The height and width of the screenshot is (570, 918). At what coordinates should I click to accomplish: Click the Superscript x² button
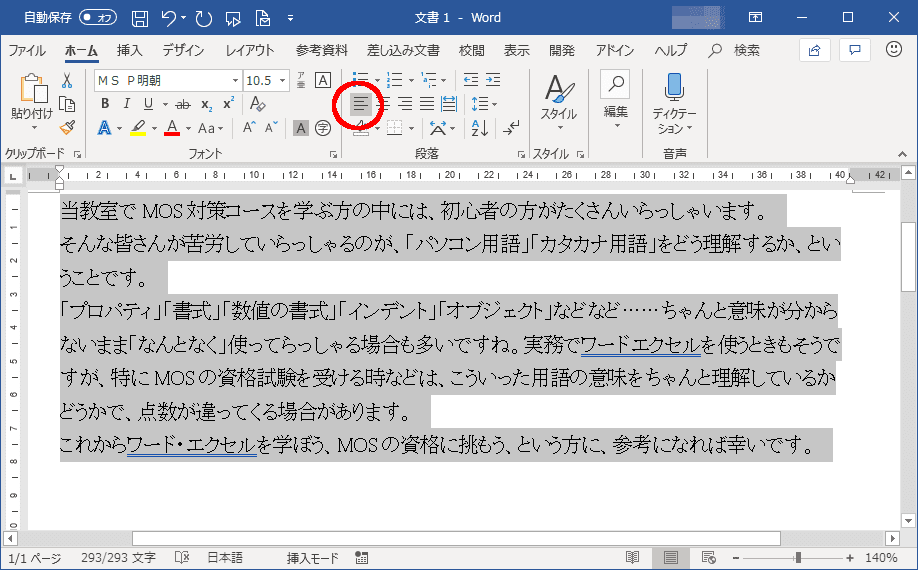(228, 104)
